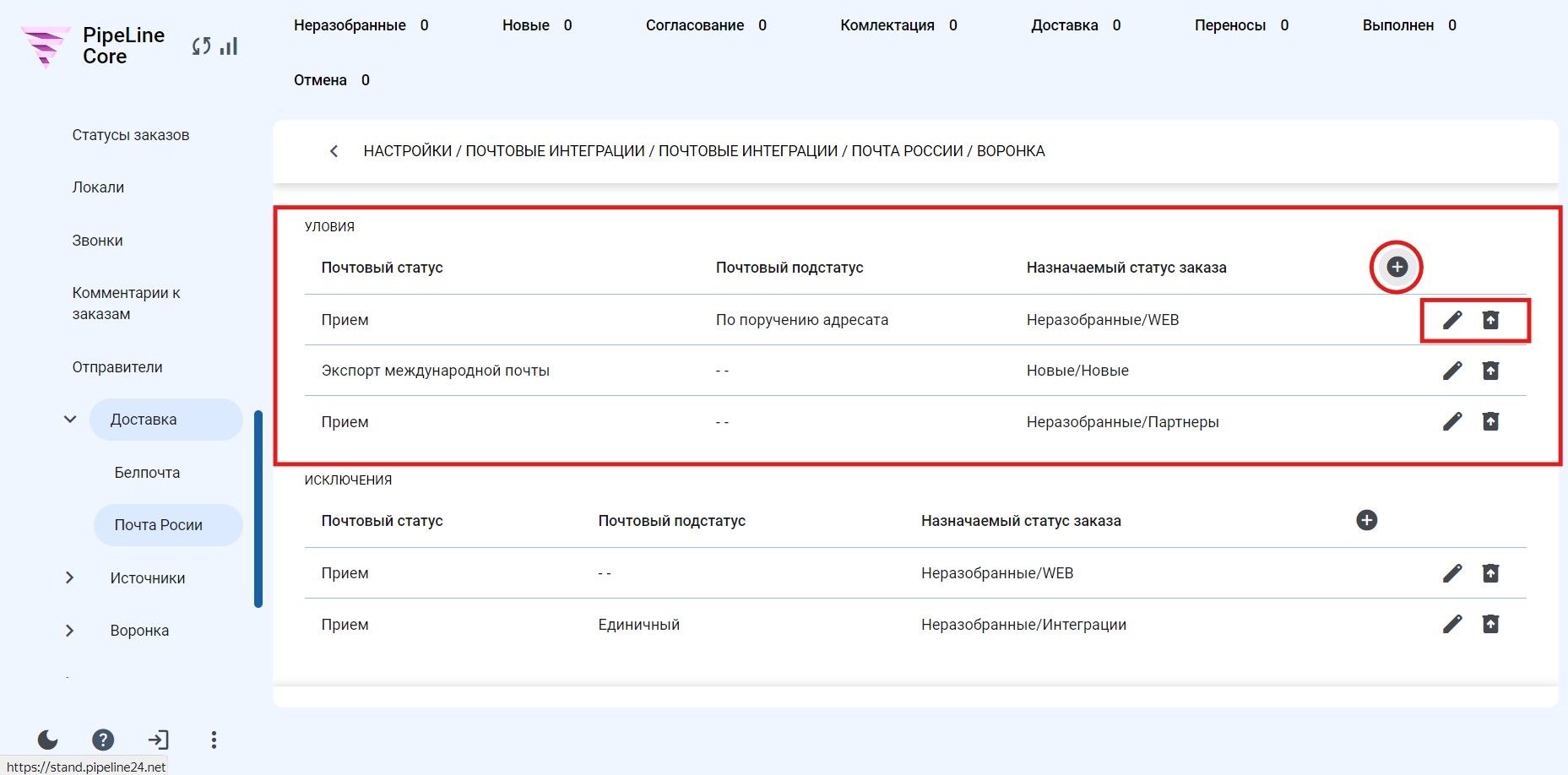Select Доставка in the sidebar
Screen dimensions: 1568x775
(166, 420)
